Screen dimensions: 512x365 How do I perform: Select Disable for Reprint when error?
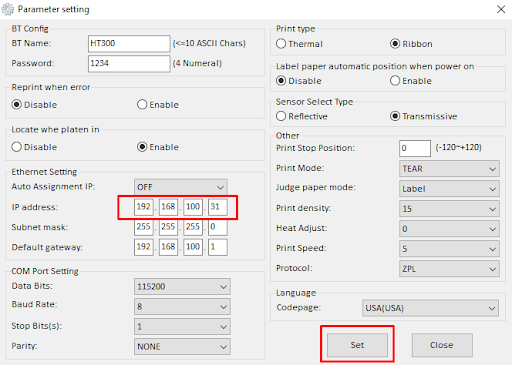coord(34,105)
